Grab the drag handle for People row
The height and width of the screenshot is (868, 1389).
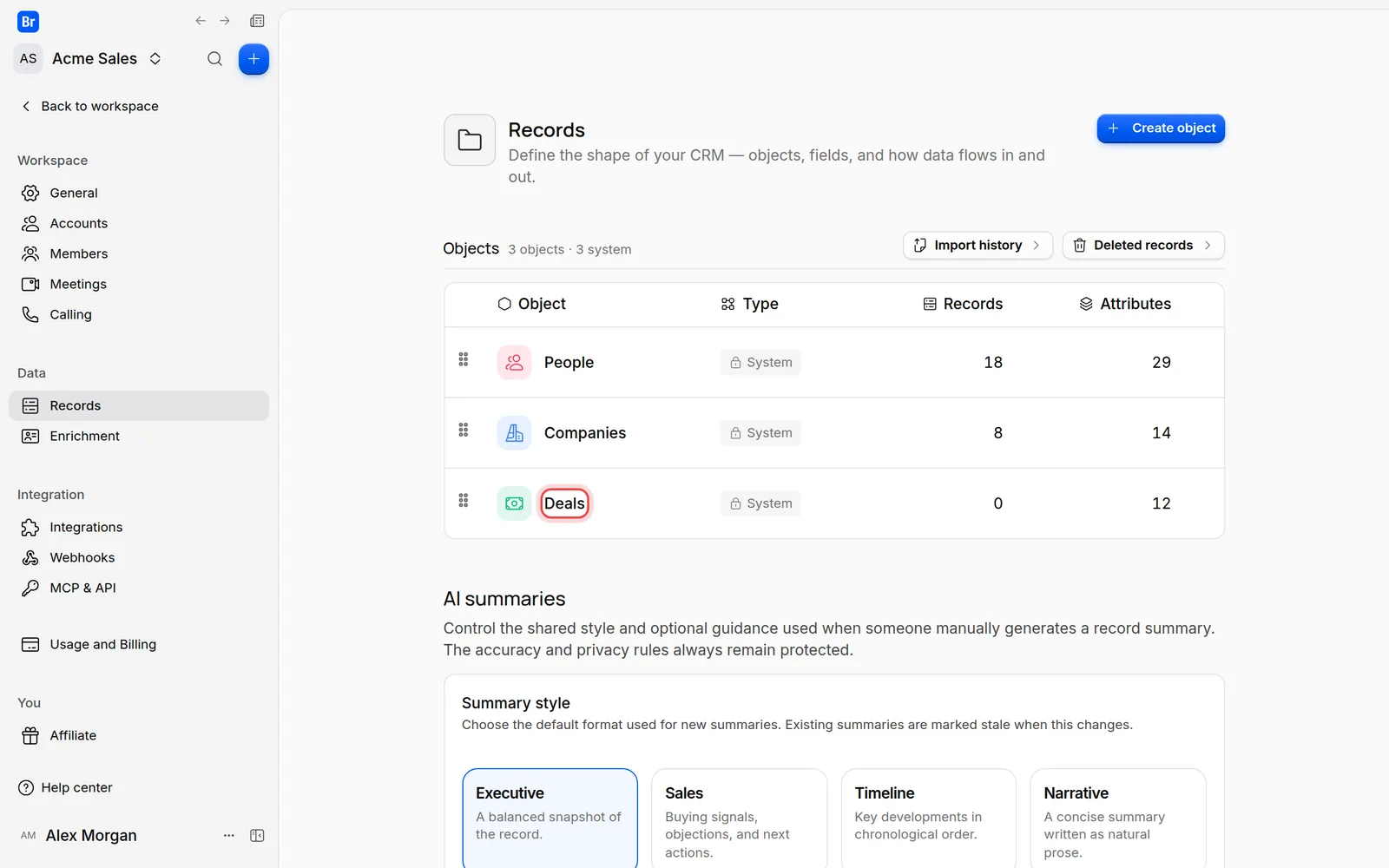coord(464,359)
